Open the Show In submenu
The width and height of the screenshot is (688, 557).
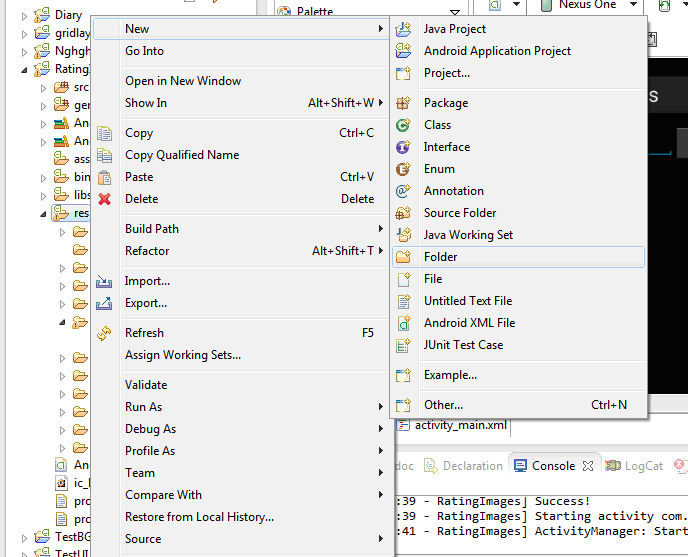240,103
